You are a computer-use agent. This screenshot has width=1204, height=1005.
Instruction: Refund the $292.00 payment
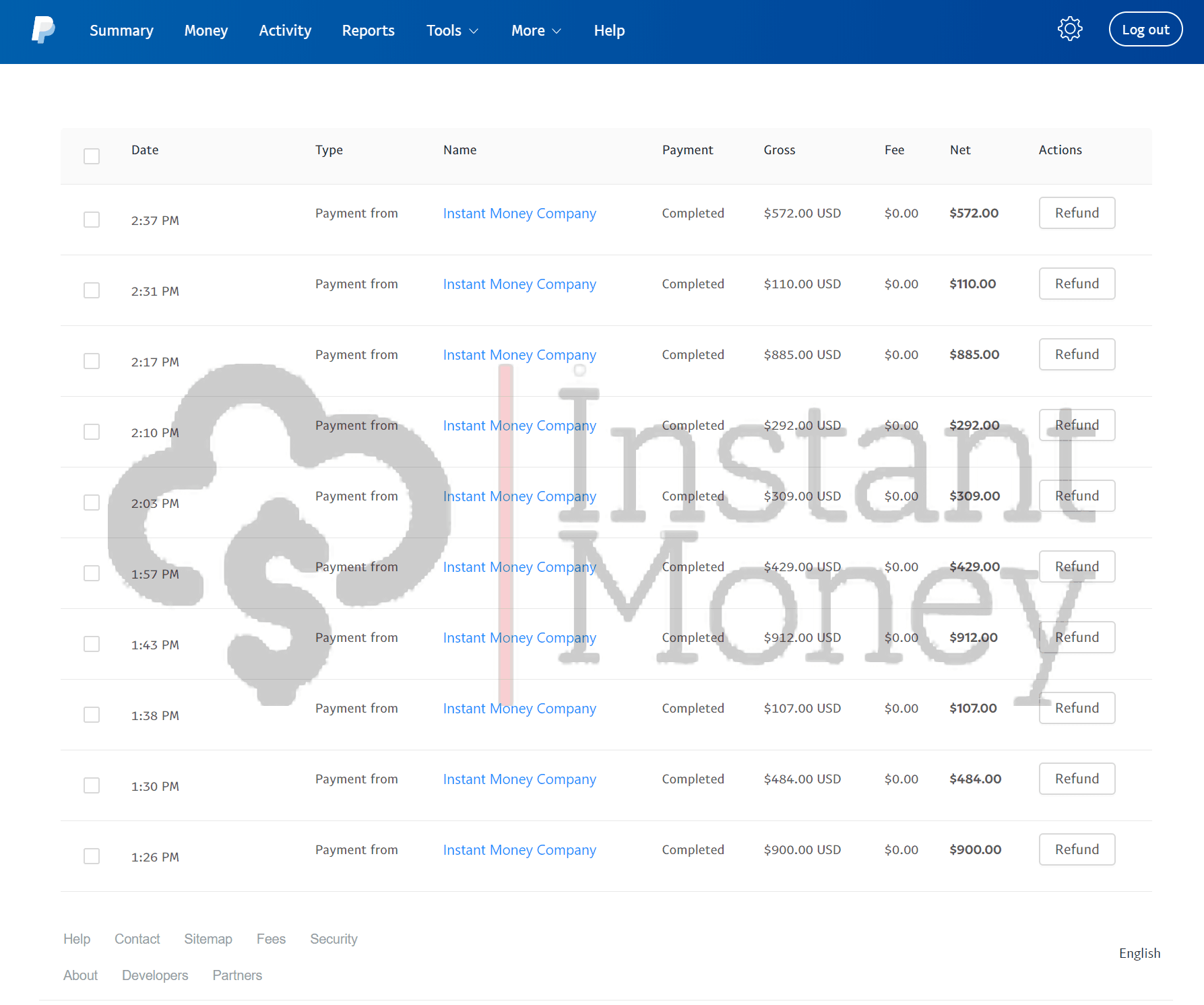(x=1077, y=425)
